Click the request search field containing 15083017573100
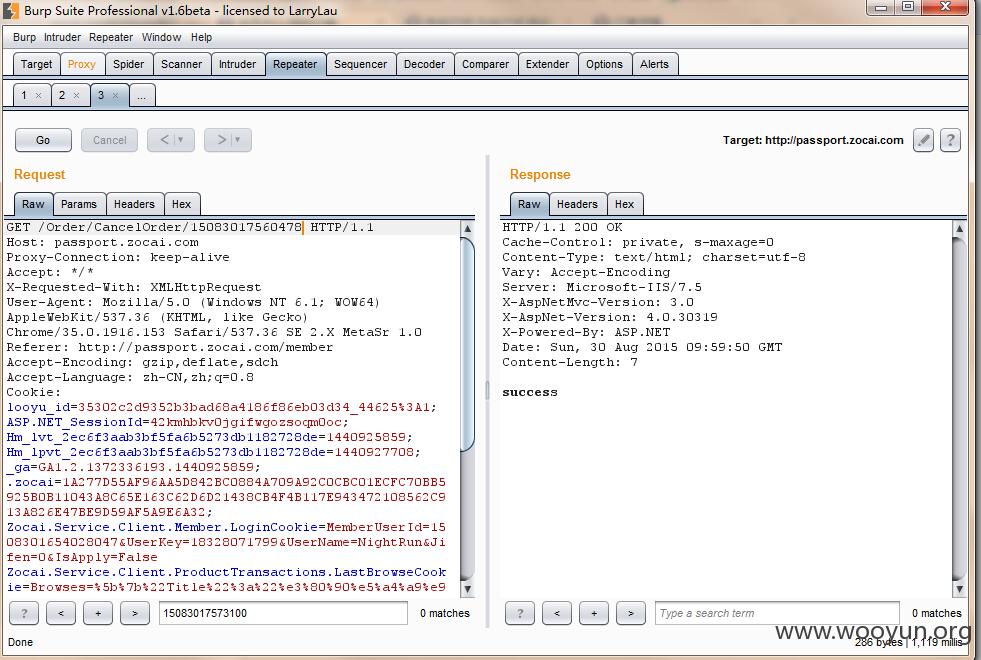The image size is (981, 660). pos(283,613)
